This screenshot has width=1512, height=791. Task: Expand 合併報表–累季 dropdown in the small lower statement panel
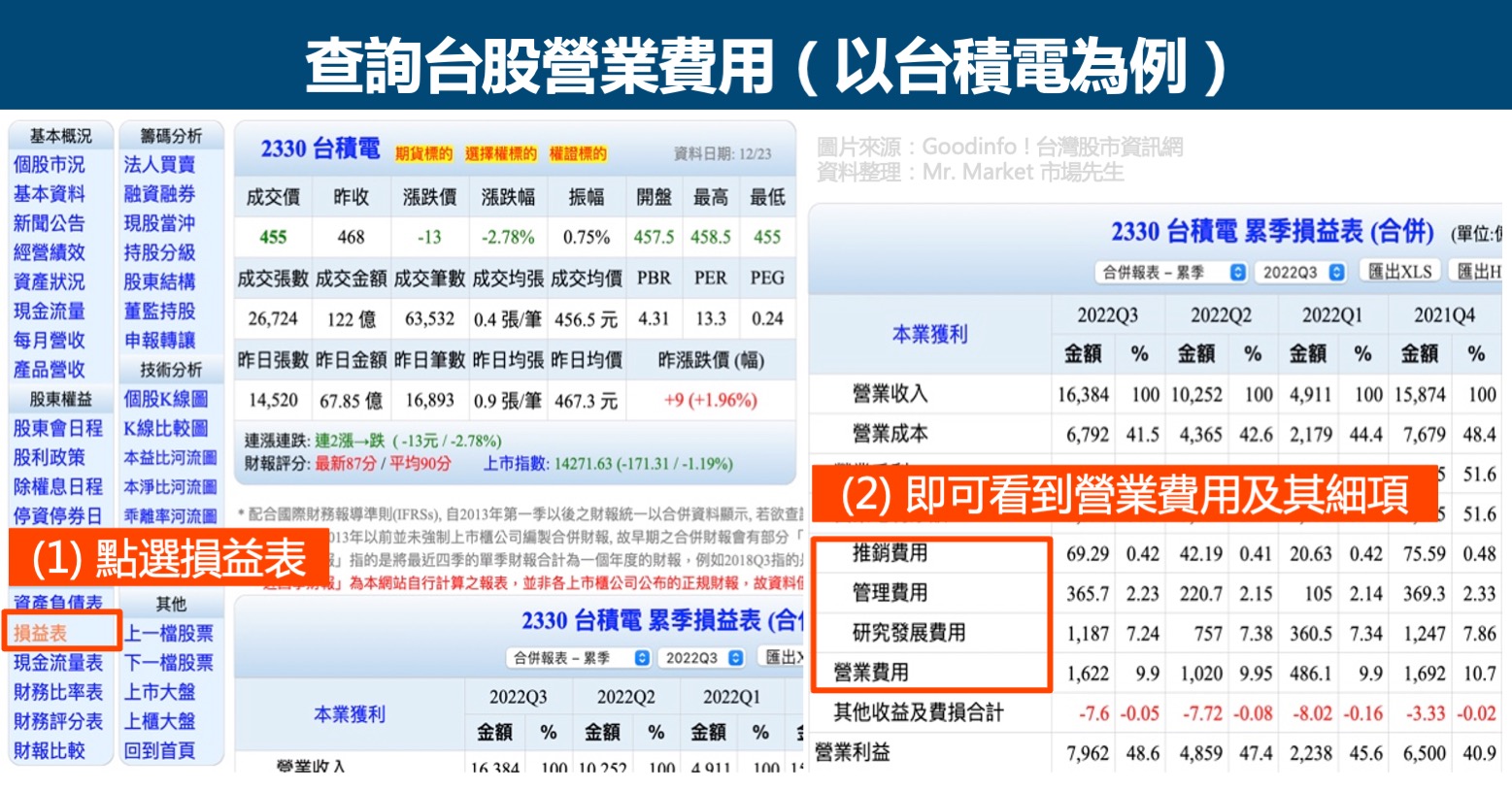pos(579,658)
